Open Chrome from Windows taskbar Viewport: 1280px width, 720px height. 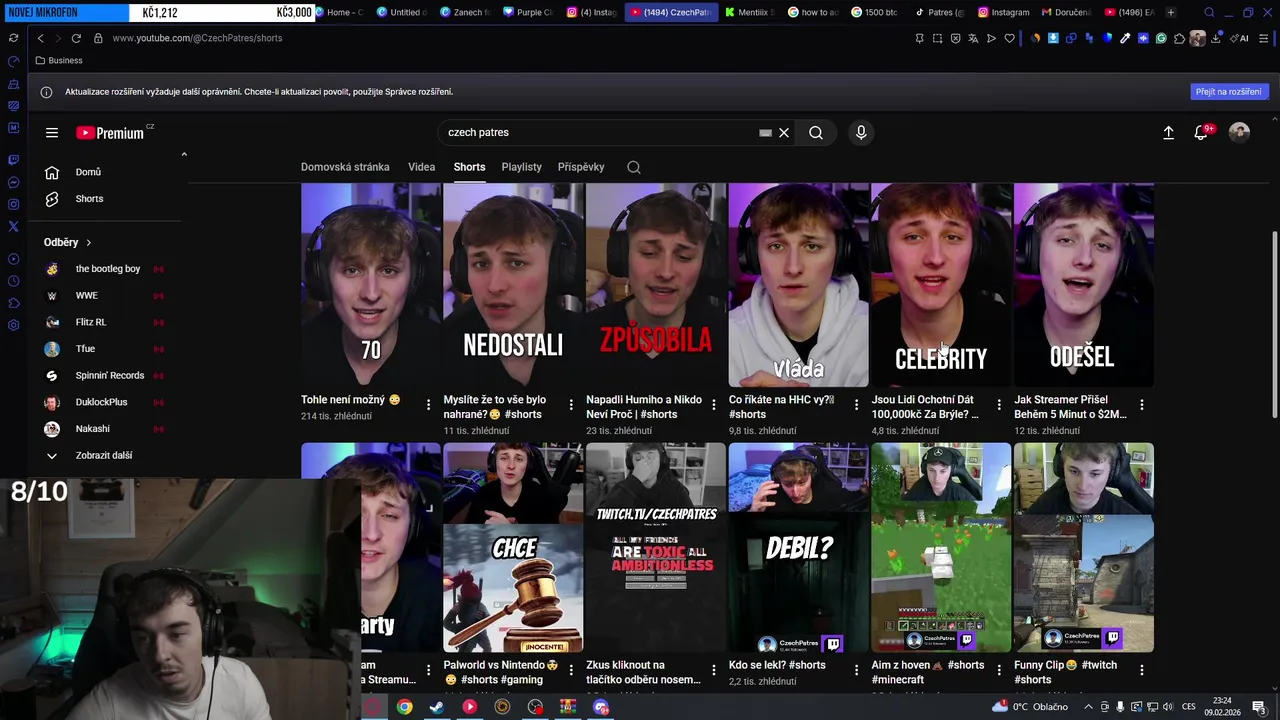tap(404, 707)
